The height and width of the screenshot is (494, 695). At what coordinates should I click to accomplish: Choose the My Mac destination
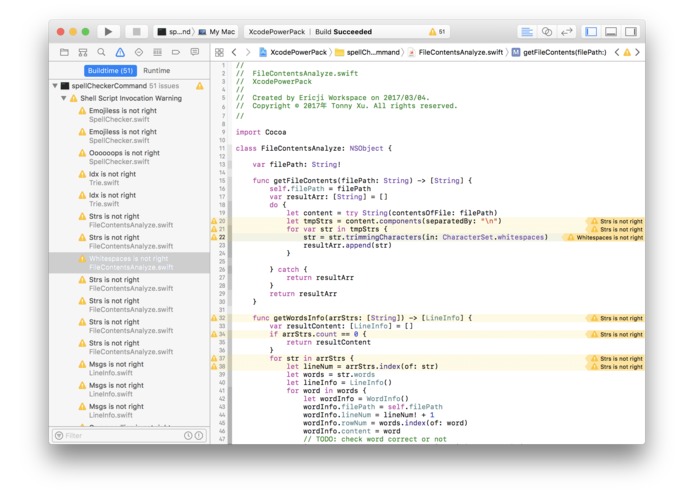[x=217, y=32]
